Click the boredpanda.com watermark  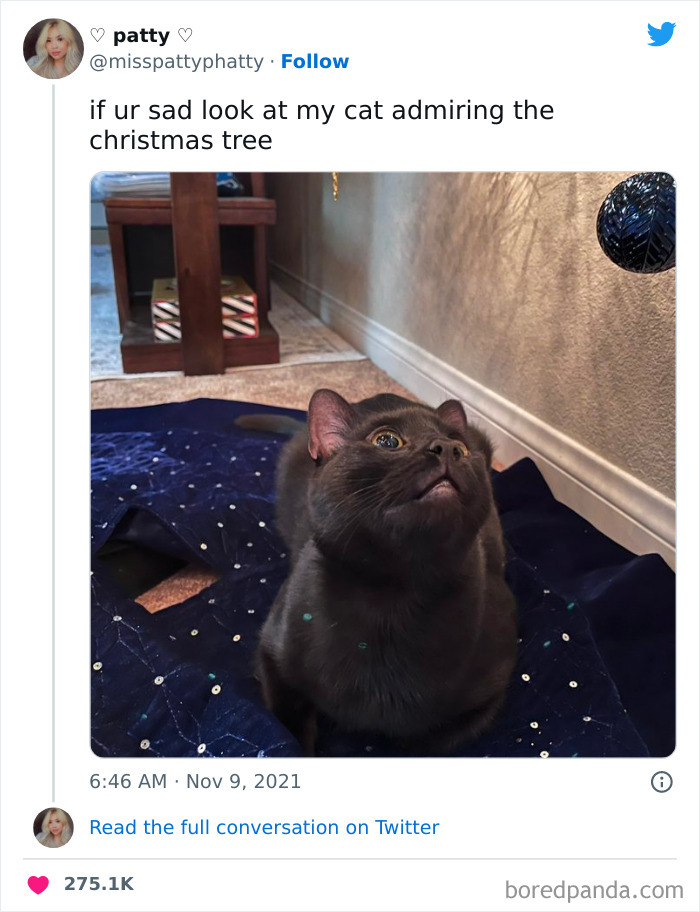pos(594,886)
